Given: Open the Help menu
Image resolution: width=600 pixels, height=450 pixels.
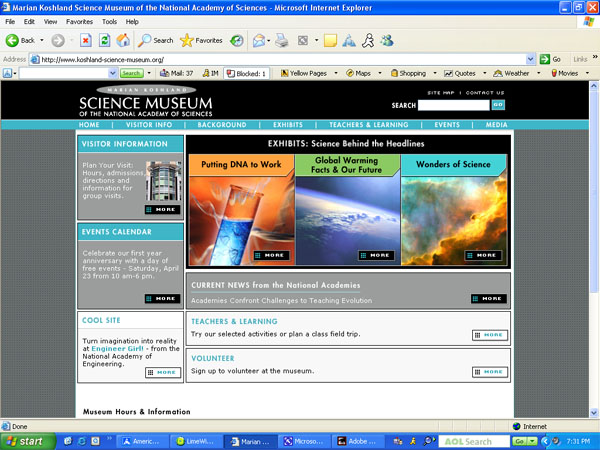Looking at the screenshot, I should click(132, 22).
